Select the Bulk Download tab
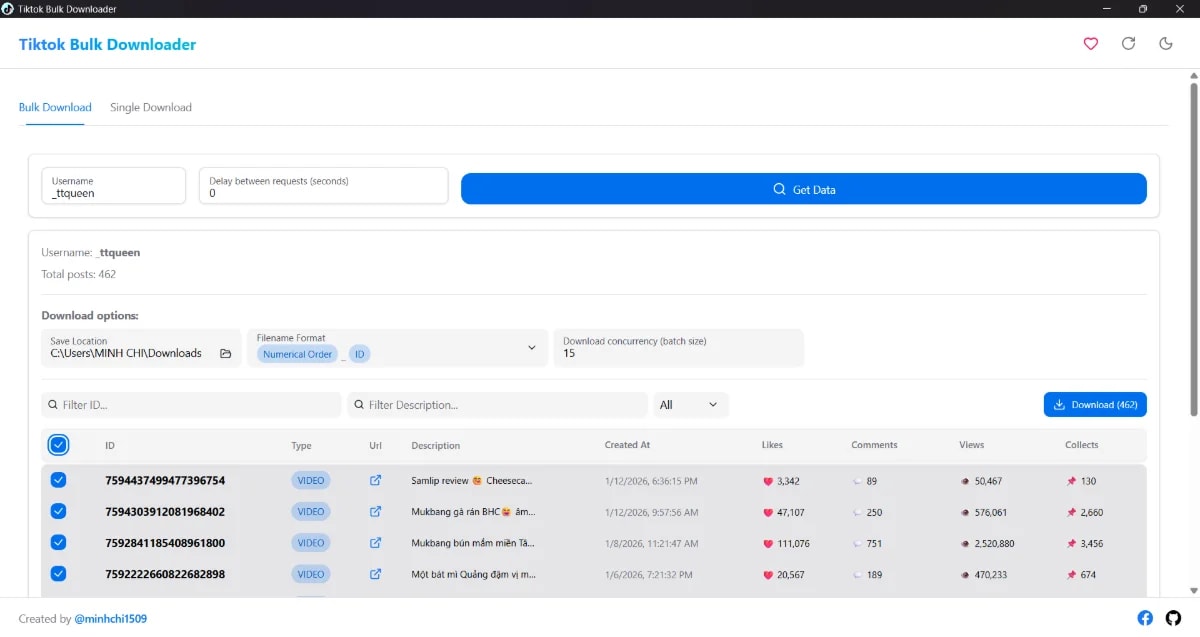 click(55, 107)
